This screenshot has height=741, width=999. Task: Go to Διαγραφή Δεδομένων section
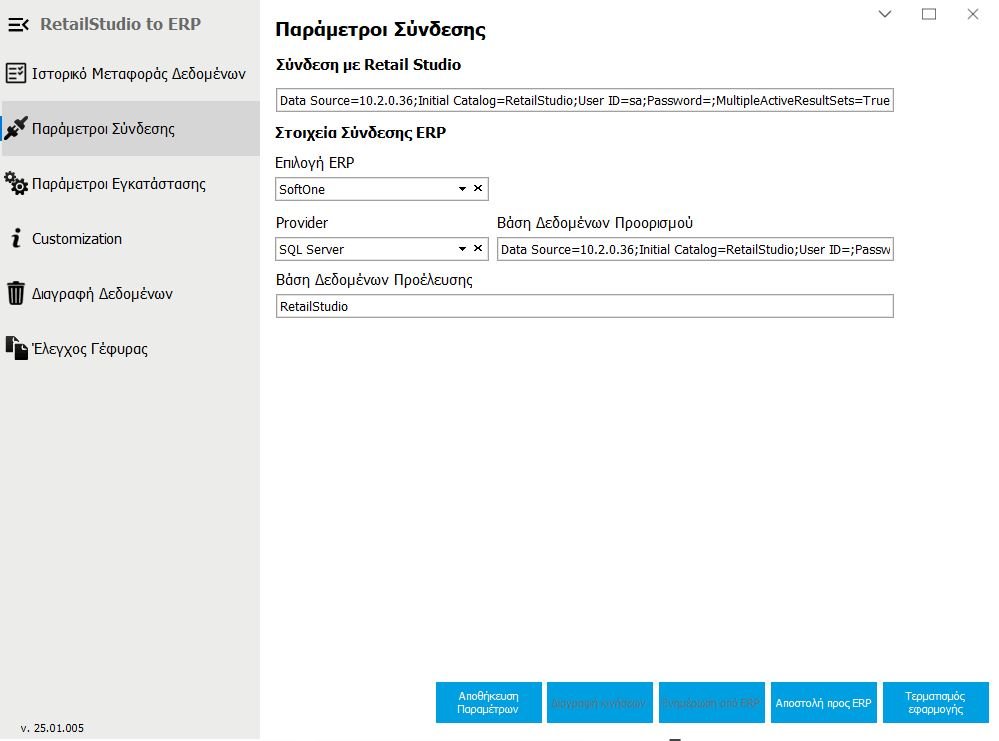pyautogui.click(x=102, y=294)
